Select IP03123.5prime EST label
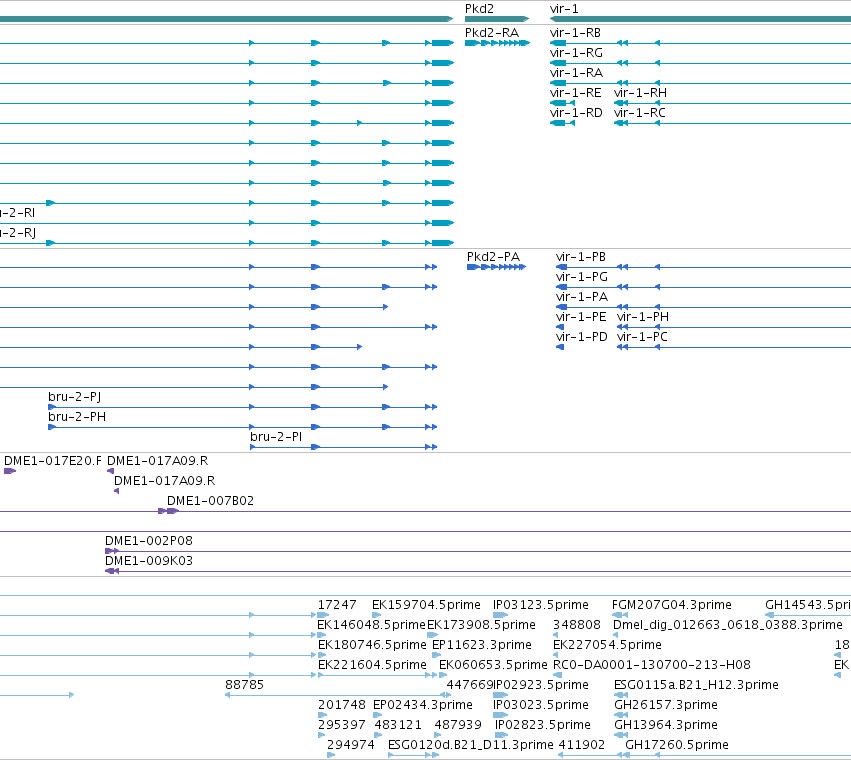851x760 pixels. coord(541,605)
